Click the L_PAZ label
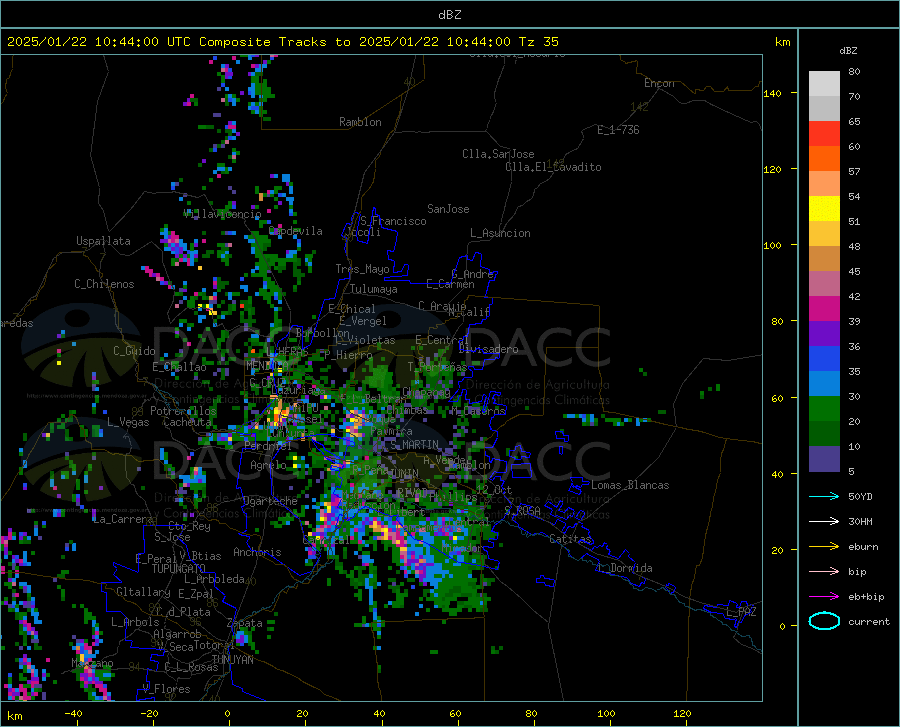This screenshot has height=727, width=900. pyautogui.click(x=741, y=612)
